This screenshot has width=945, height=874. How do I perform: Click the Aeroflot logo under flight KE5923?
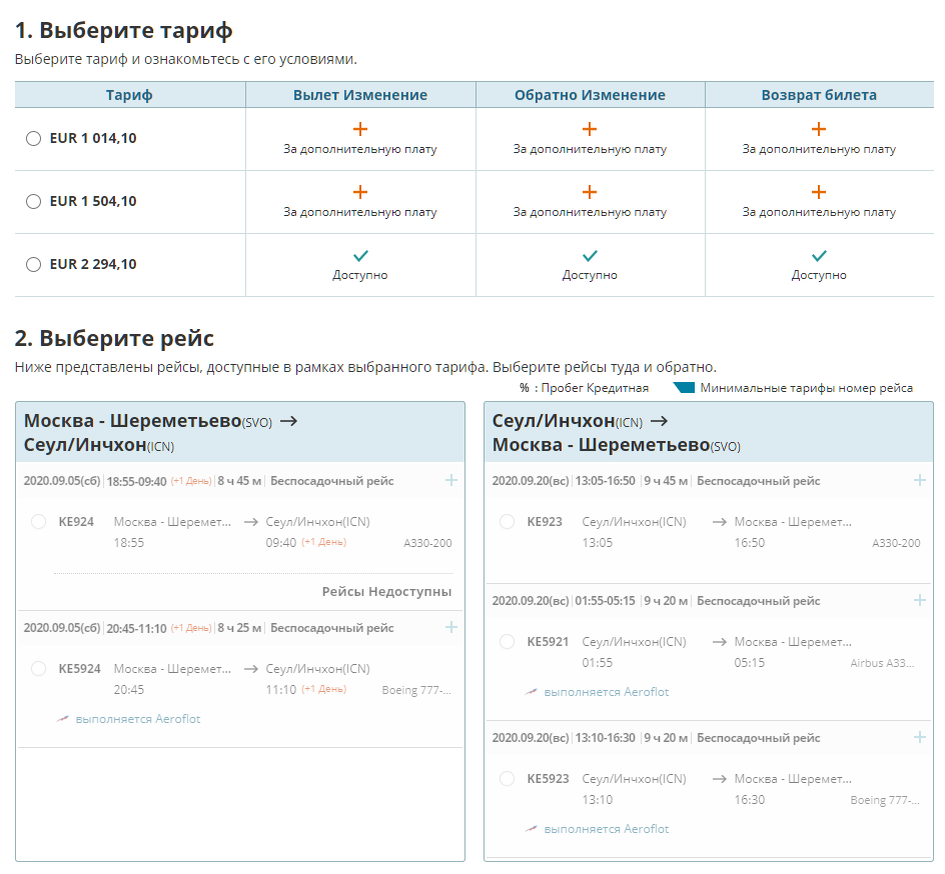pyautogui.click(x=531, y=829)
